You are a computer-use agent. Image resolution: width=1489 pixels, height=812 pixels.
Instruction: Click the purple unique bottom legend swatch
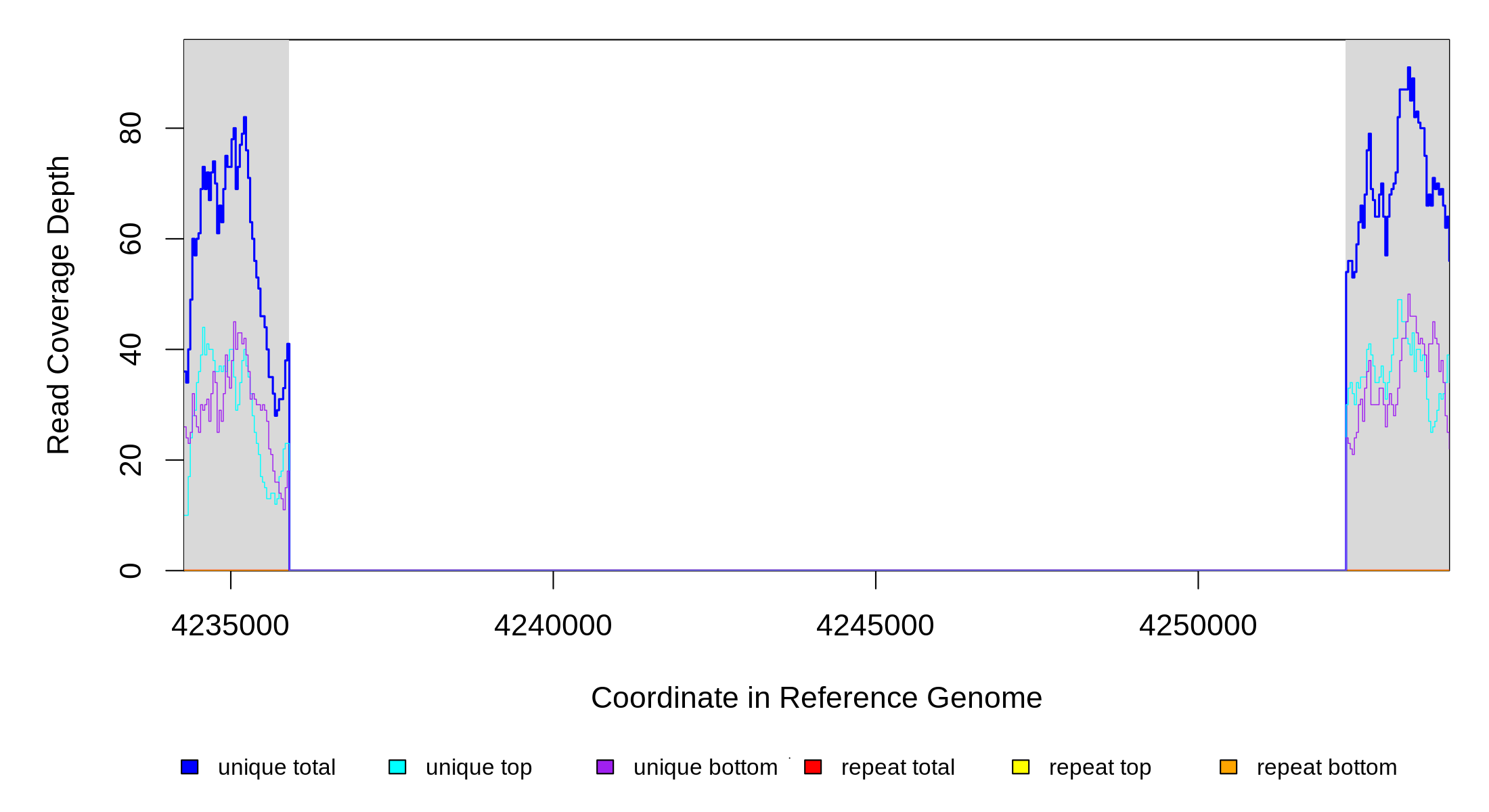(x=605, y=767)
